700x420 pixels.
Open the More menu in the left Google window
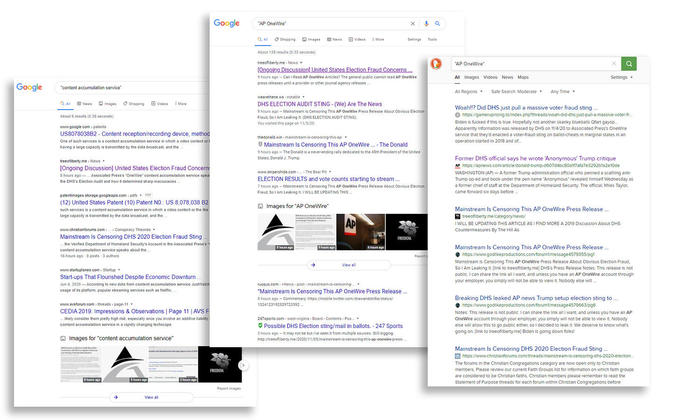click(181, 104)
